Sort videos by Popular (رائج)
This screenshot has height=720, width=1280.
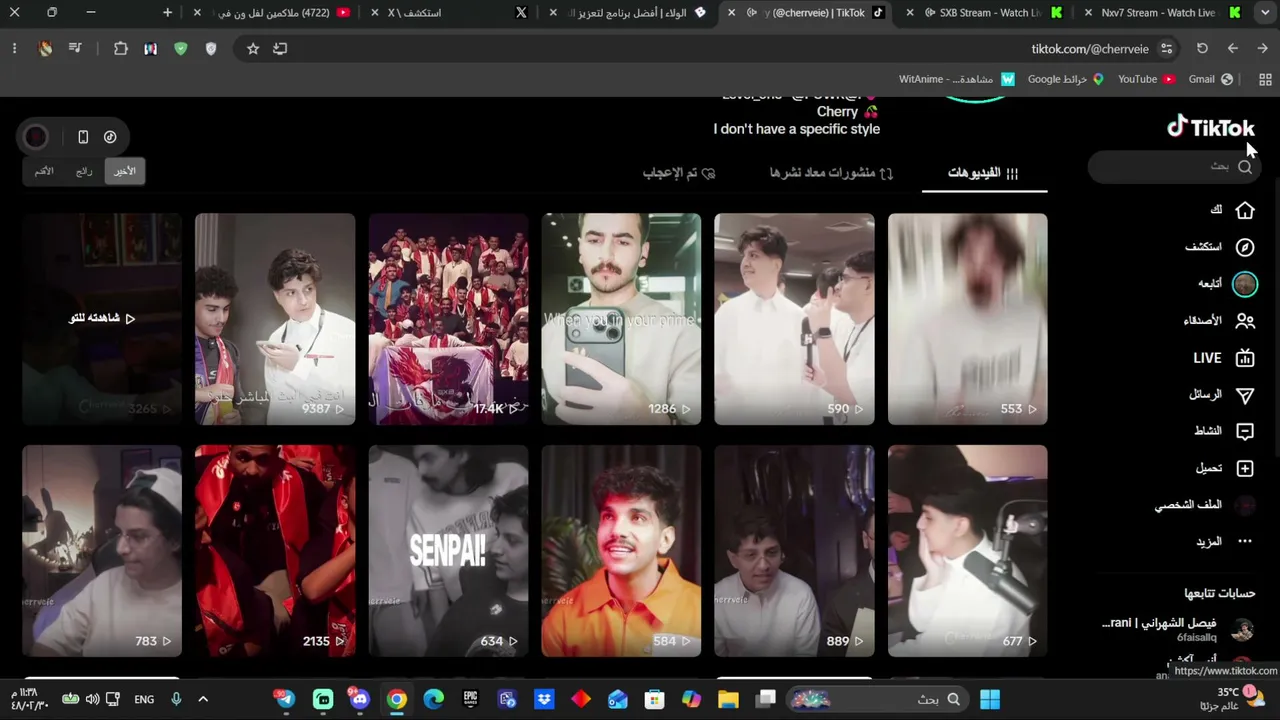coord(84,171)
